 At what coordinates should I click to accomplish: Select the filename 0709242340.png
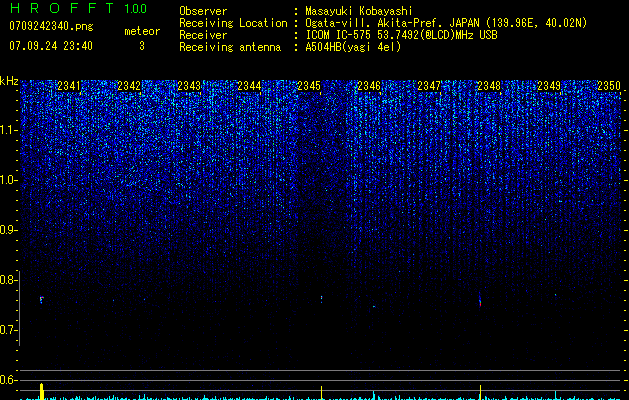pyautogui.click(x=51, y=26)
